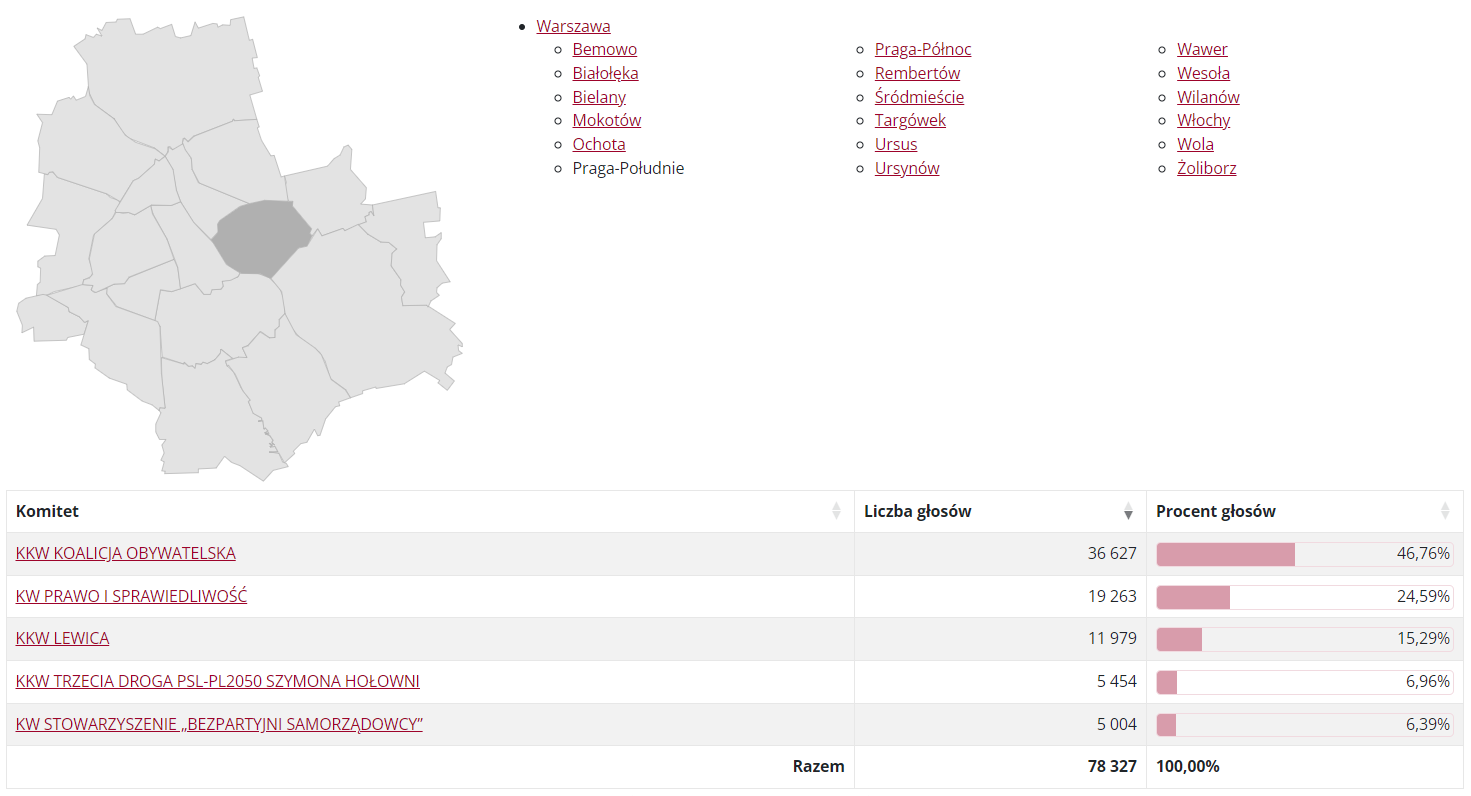Screen dimensions: 1471x796
Task: Go to the Mokotów district results
Action: (606, 120)
